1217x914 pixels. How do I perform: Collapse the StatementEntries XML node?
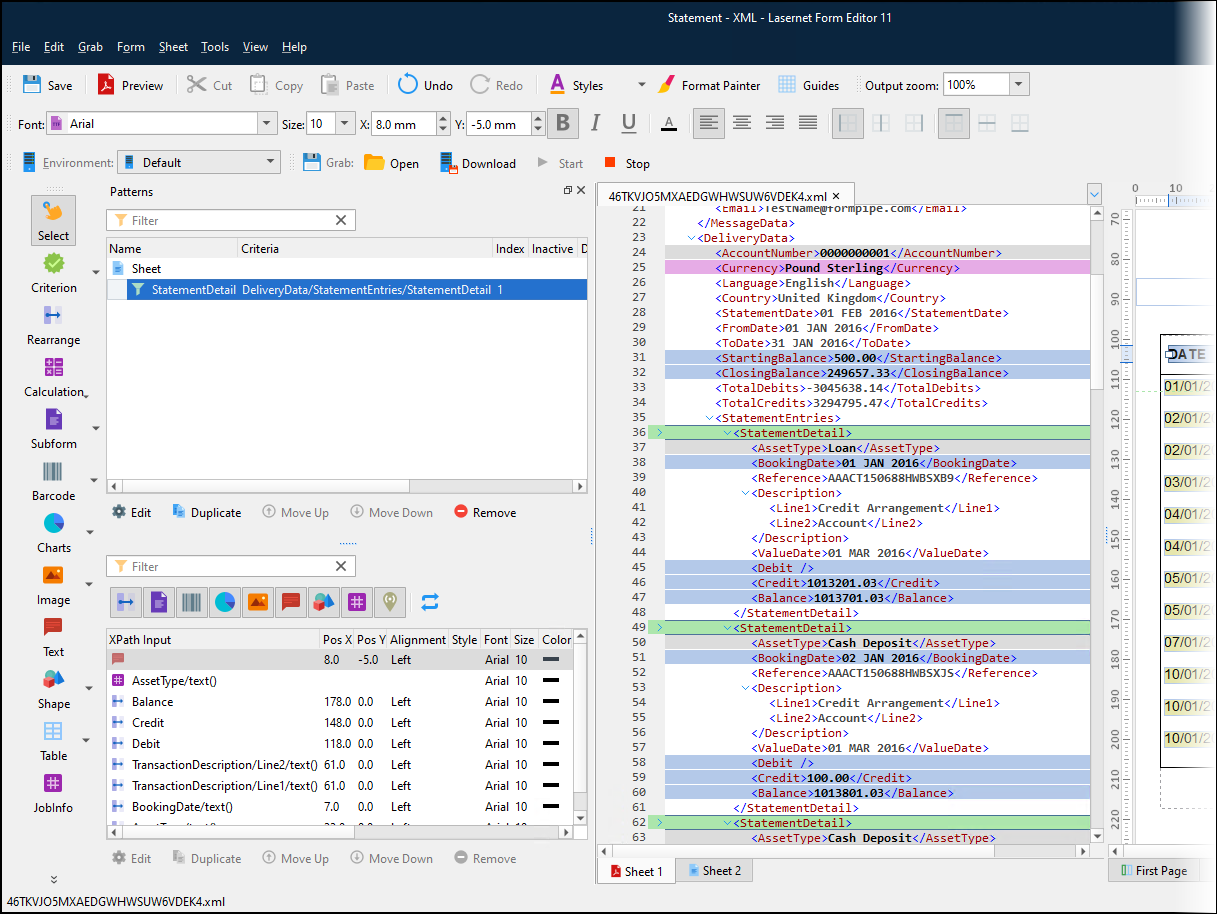(x=708, y=418)
